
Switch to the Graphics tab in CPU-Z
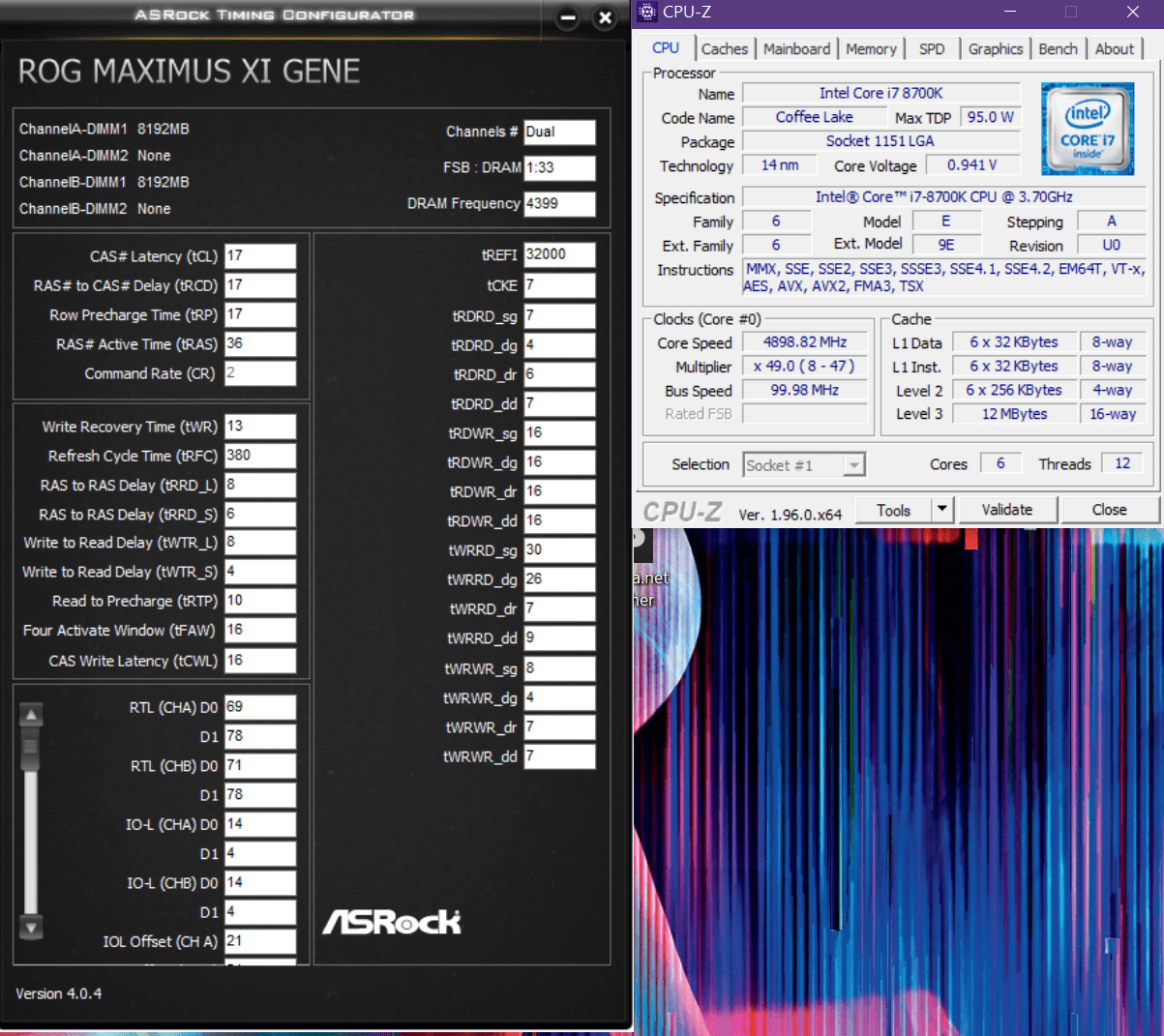click(x=996, y=49)
